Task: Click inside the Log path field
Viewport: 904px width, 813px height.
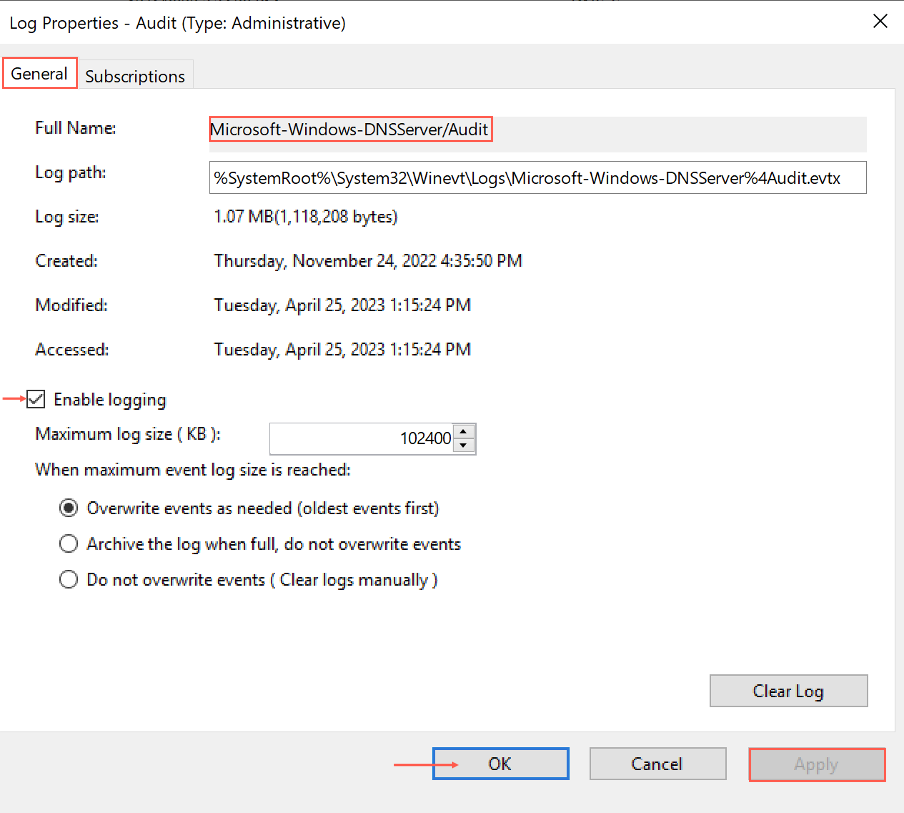Action: click(x=536, y=177)
